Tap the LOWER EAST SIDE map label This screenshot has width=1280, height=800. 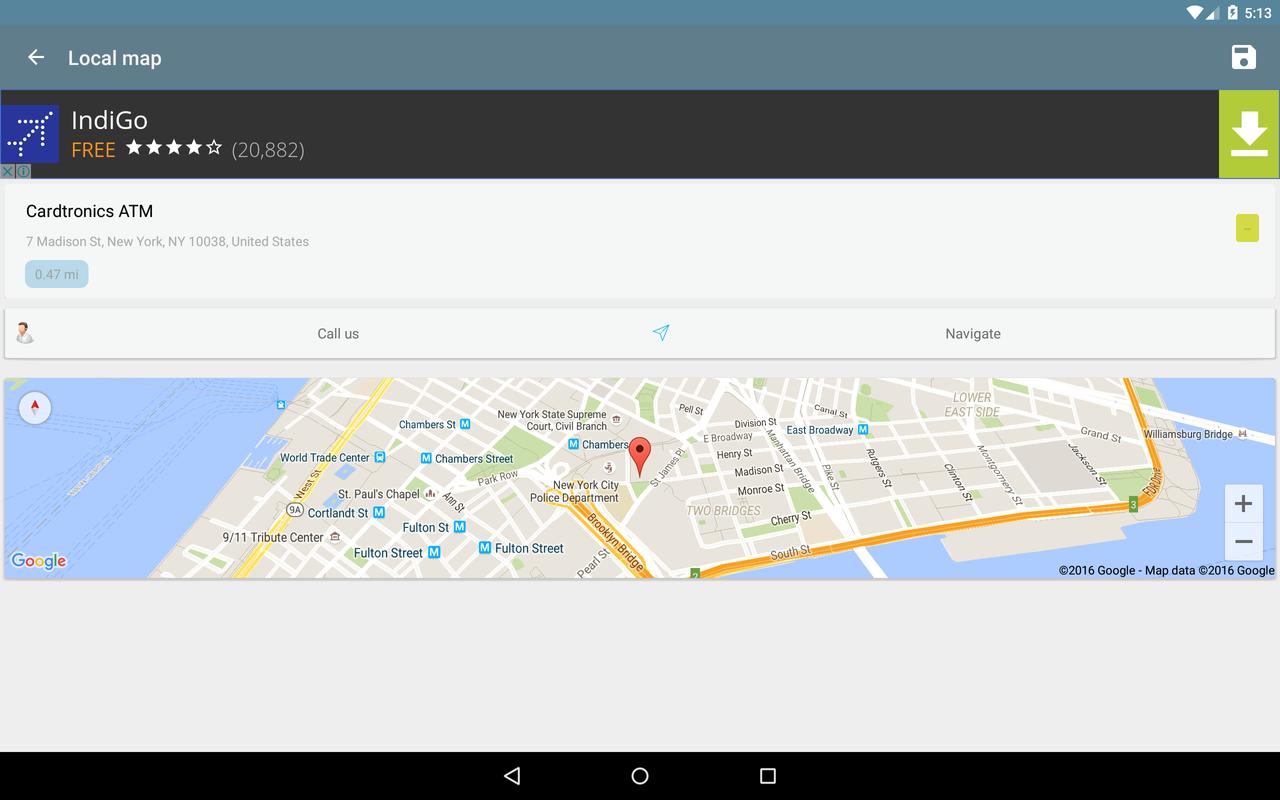(972, 404)
